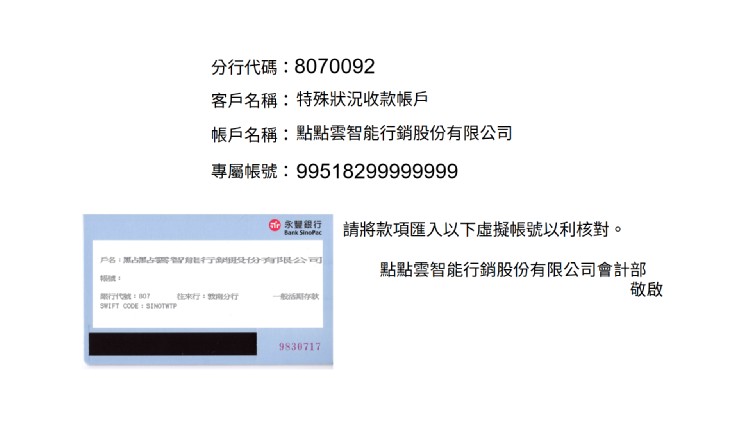Click the 分行代碼 label

pyautogui.click(x=244, y=67)
